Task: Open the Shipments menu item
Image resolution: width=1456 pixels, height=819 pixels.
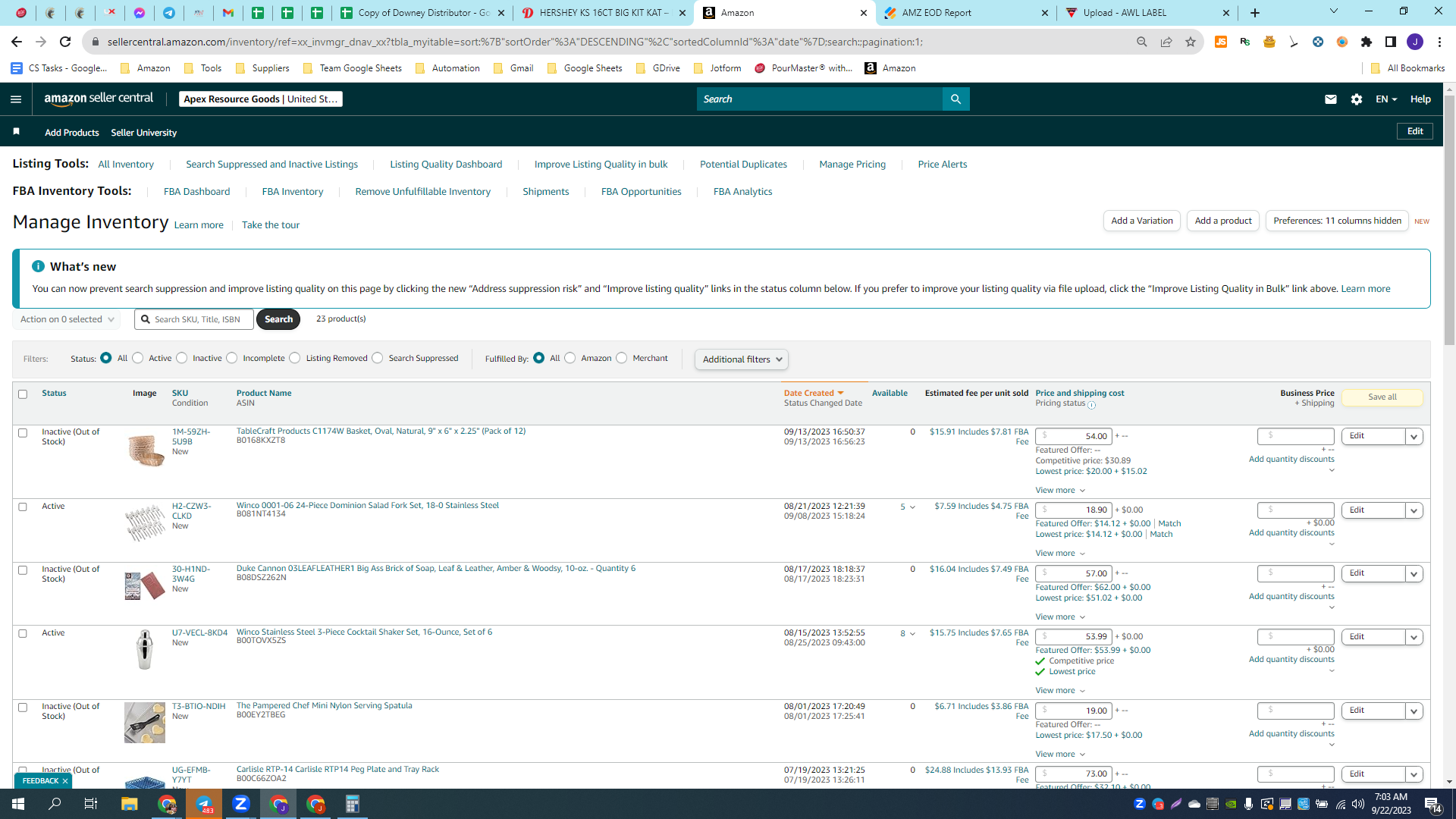Action: click(x=546, y=192)
